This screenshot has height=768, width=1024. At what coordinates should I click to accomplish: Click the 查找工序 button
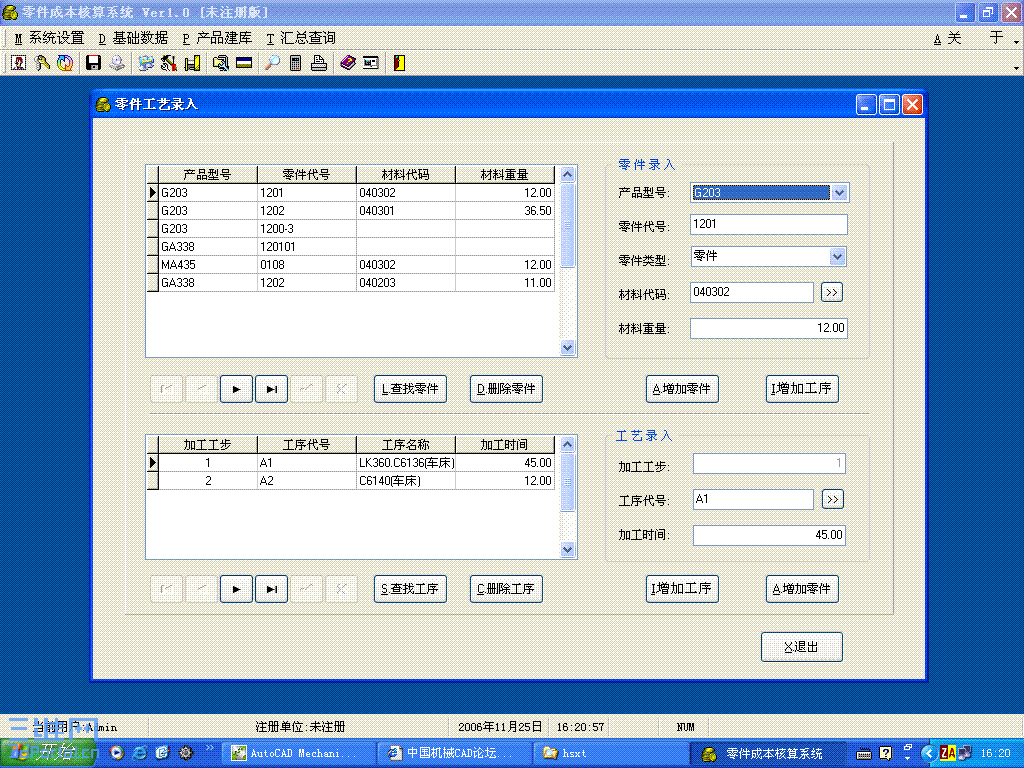(x=410, y=589)
